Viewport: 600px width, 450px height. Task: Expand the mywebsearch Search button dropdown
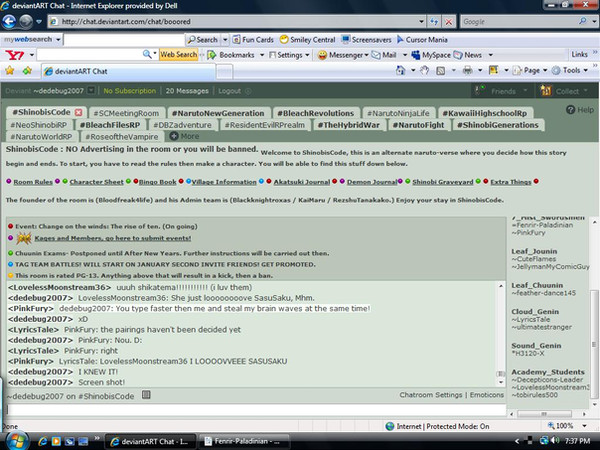(225, 39)
